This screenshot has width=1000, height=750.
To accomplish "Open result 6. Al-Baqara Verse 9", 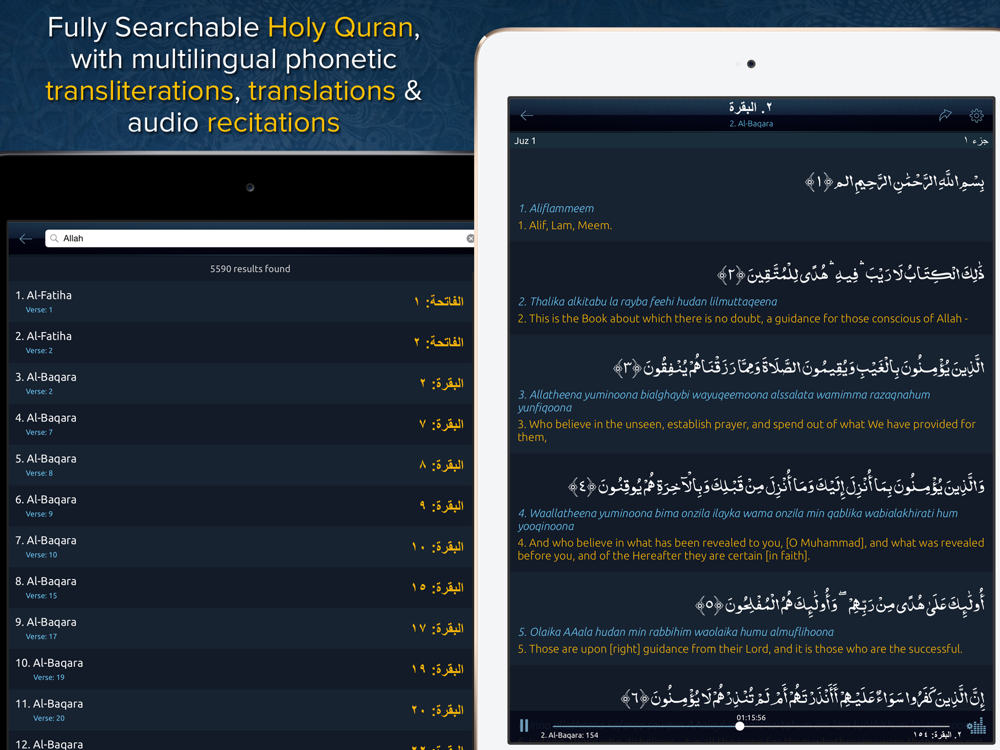I will coord(240,506).
